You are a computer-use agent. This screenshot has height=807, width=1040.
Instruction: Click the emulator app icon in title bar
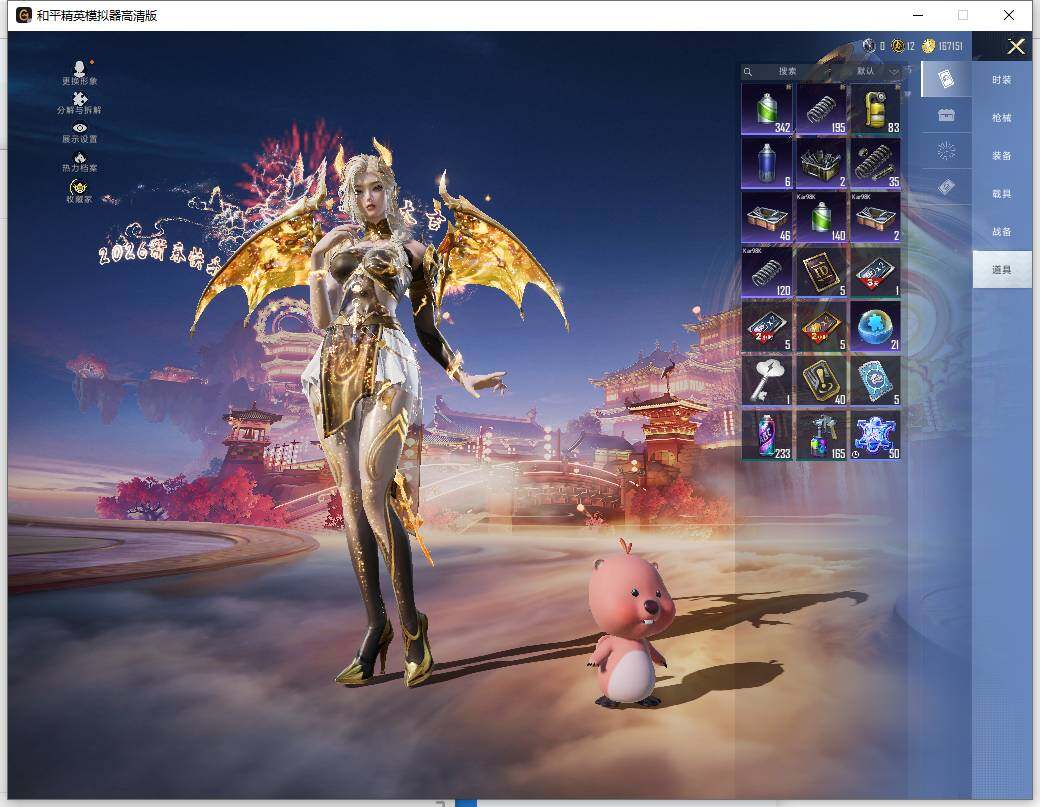(24, 15)
